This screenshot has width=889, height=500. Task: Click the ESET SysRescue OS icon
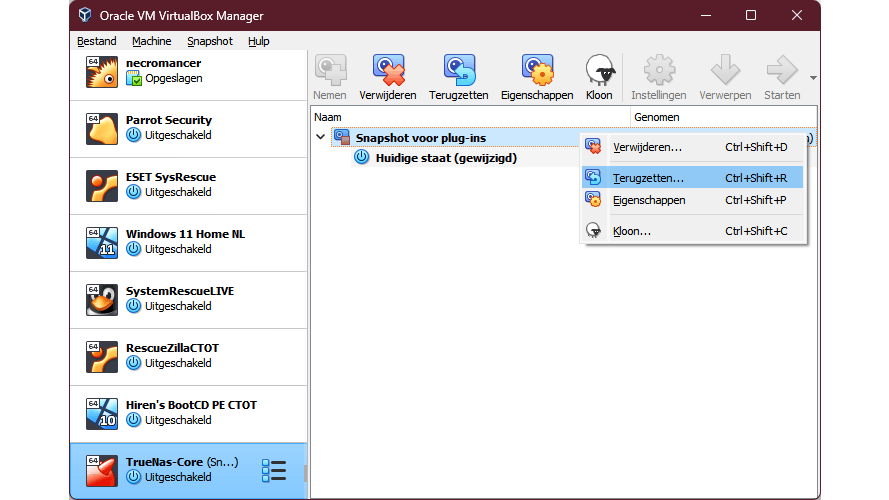click(x=102, y=186)
